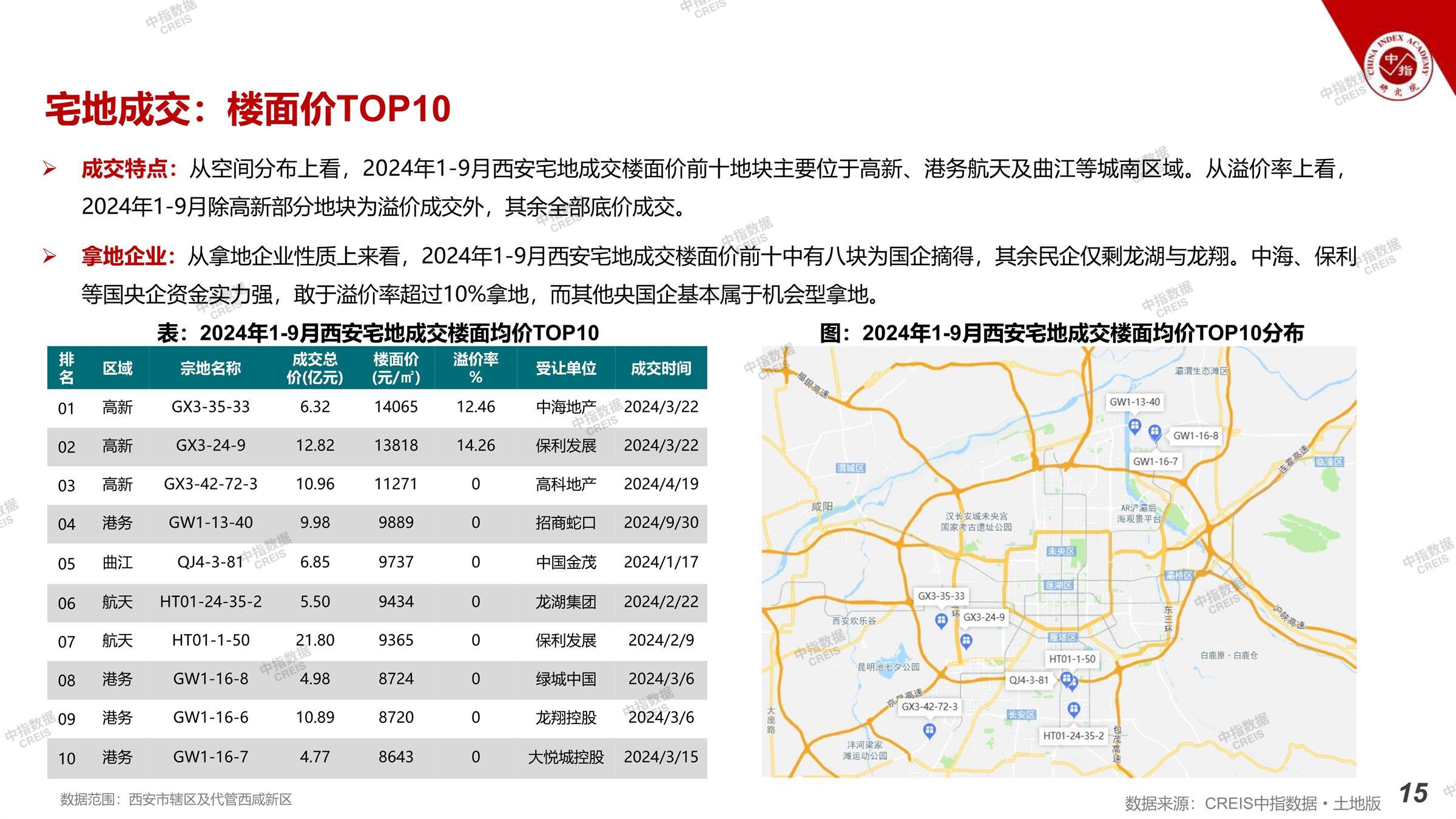1456x819 pixels.
Task: Click the GW1-13-40 map pin marker
Action: [x=1134, y=425]
